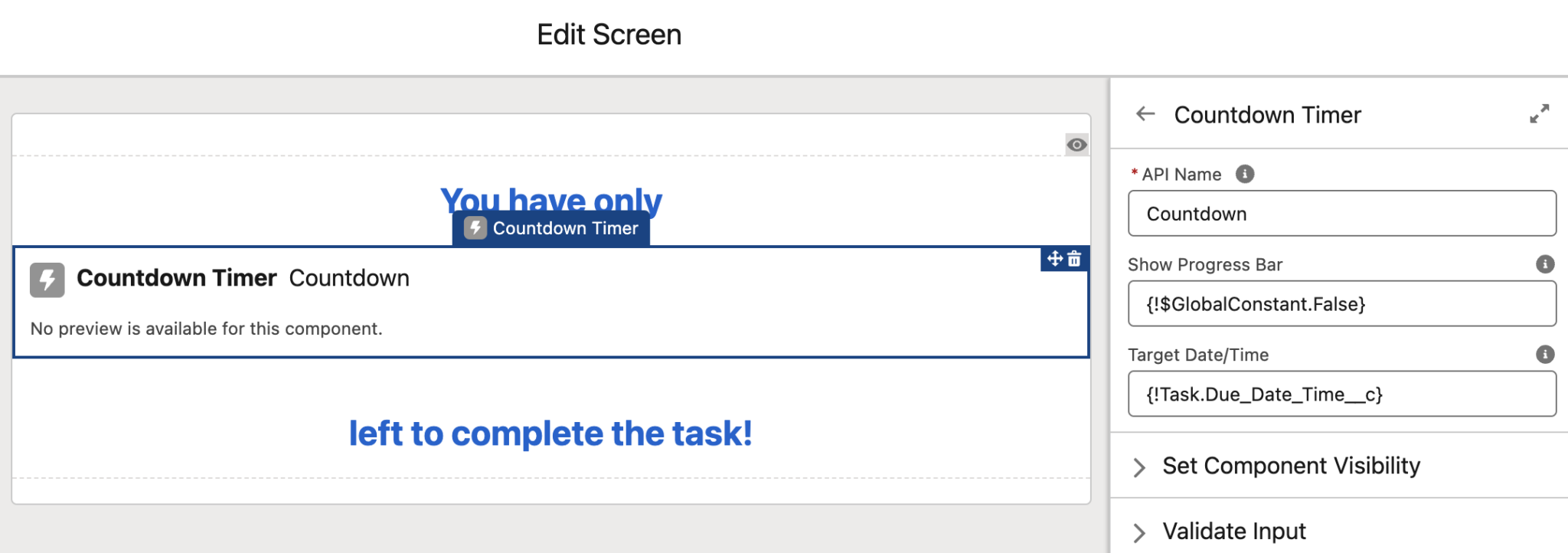Screen dimensions: 1568x553
Task: Click the Edit Screen heading
Action: tap(609, 34)
